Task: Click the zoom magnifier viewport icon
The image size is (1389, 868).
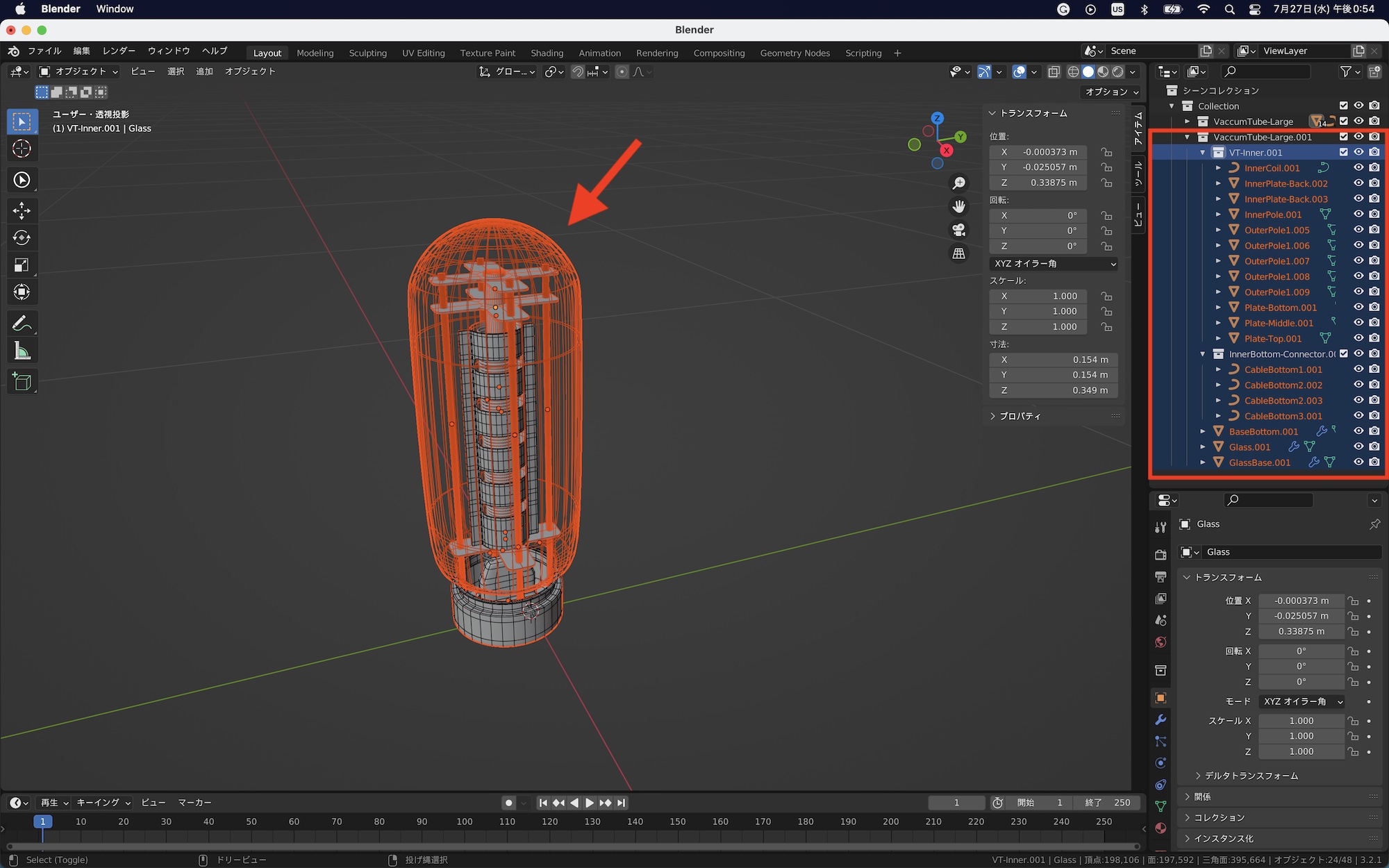Action: coord(959,183)
